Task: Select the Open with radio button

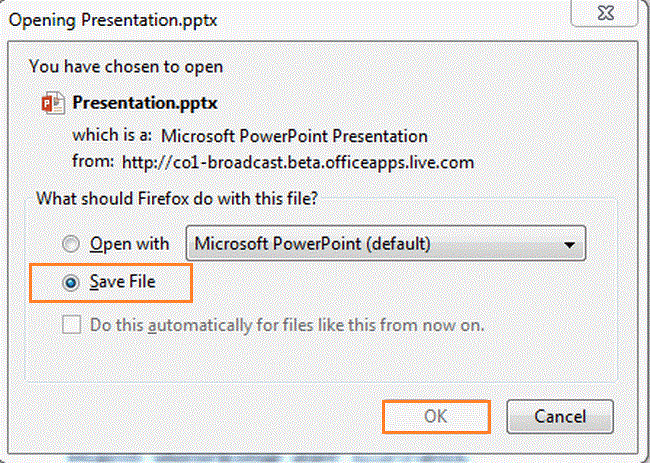Action: pyautogui.click(x=70, y=243)
